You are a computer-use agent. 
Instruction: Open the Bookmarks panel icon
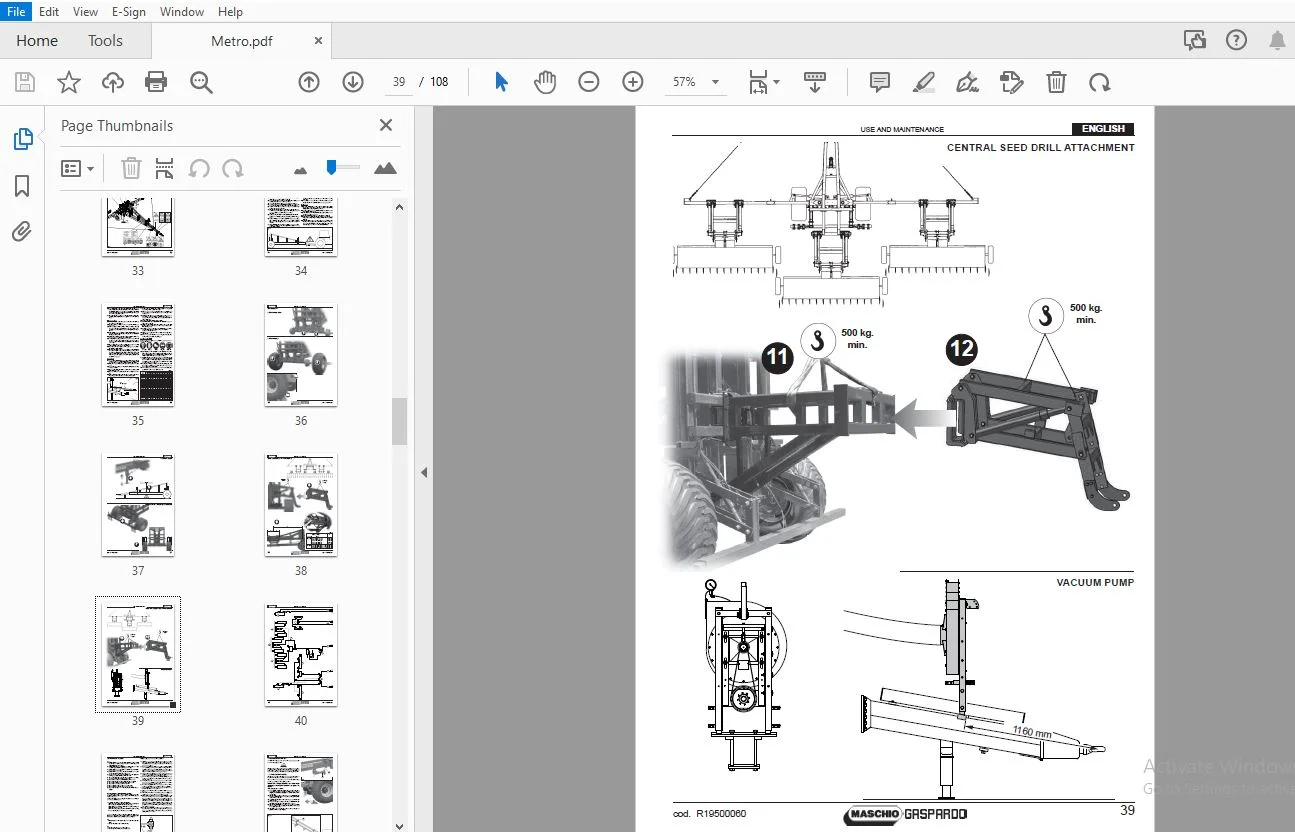[x=22, y=186]
